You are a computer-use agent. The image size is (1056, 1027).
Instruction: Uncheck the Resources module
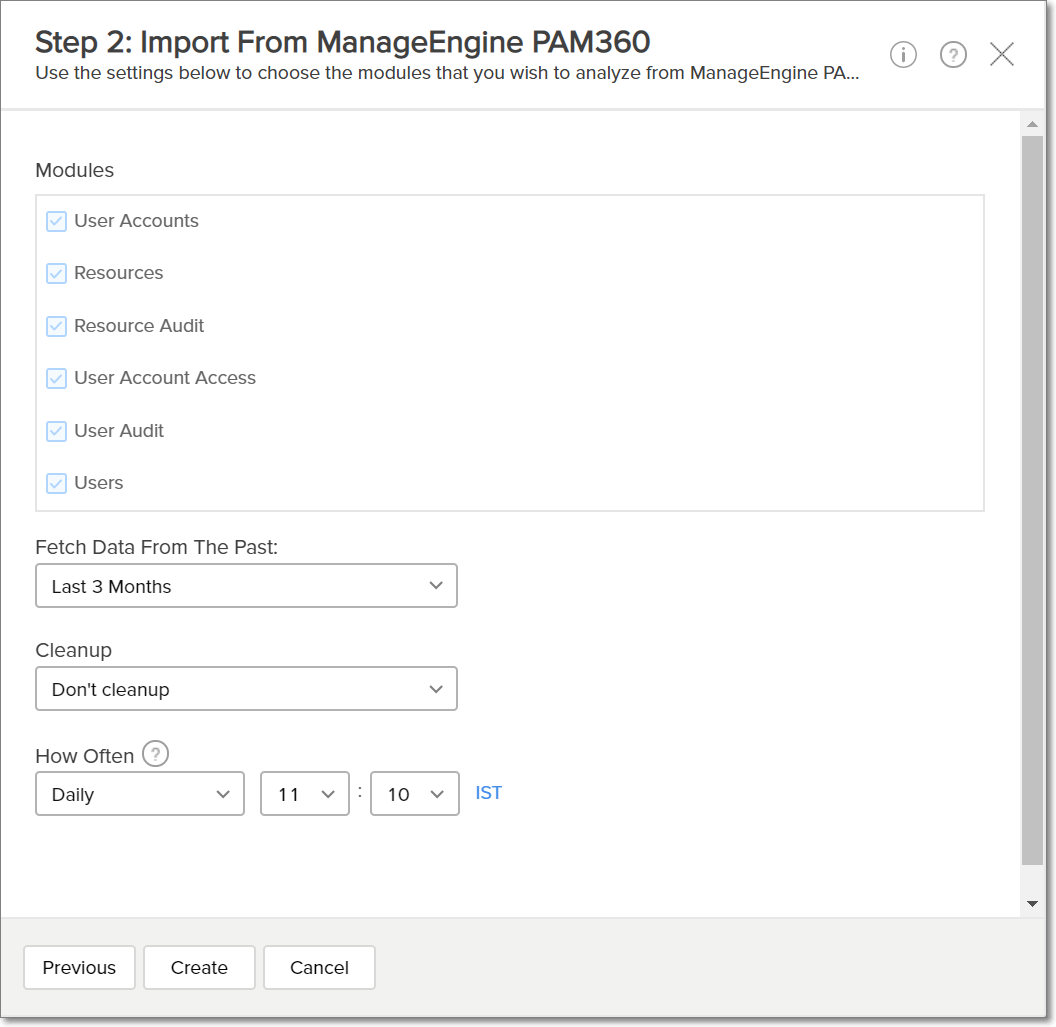click(57, 273)
